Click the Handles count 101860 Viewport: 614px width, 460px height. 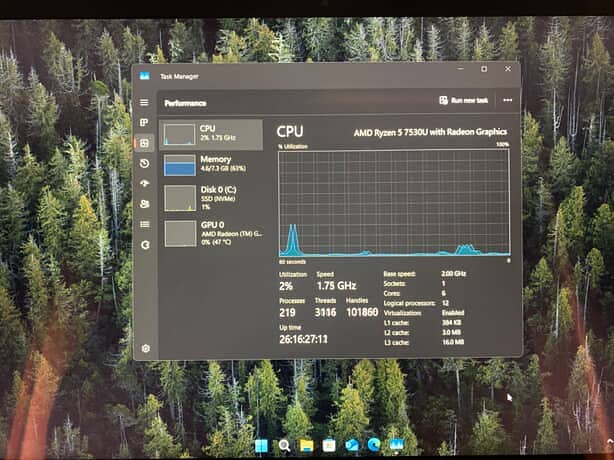(362, 312)
